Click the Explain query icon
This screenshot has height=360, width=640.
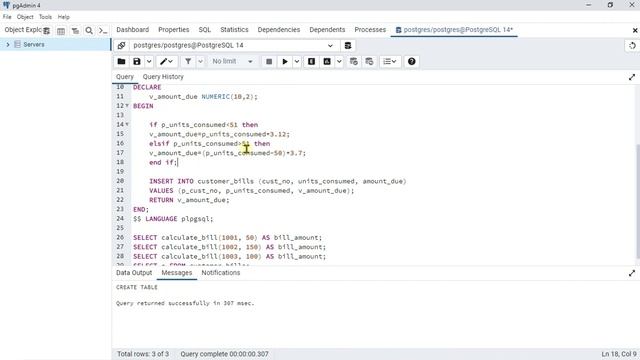(x=311, y=61)
